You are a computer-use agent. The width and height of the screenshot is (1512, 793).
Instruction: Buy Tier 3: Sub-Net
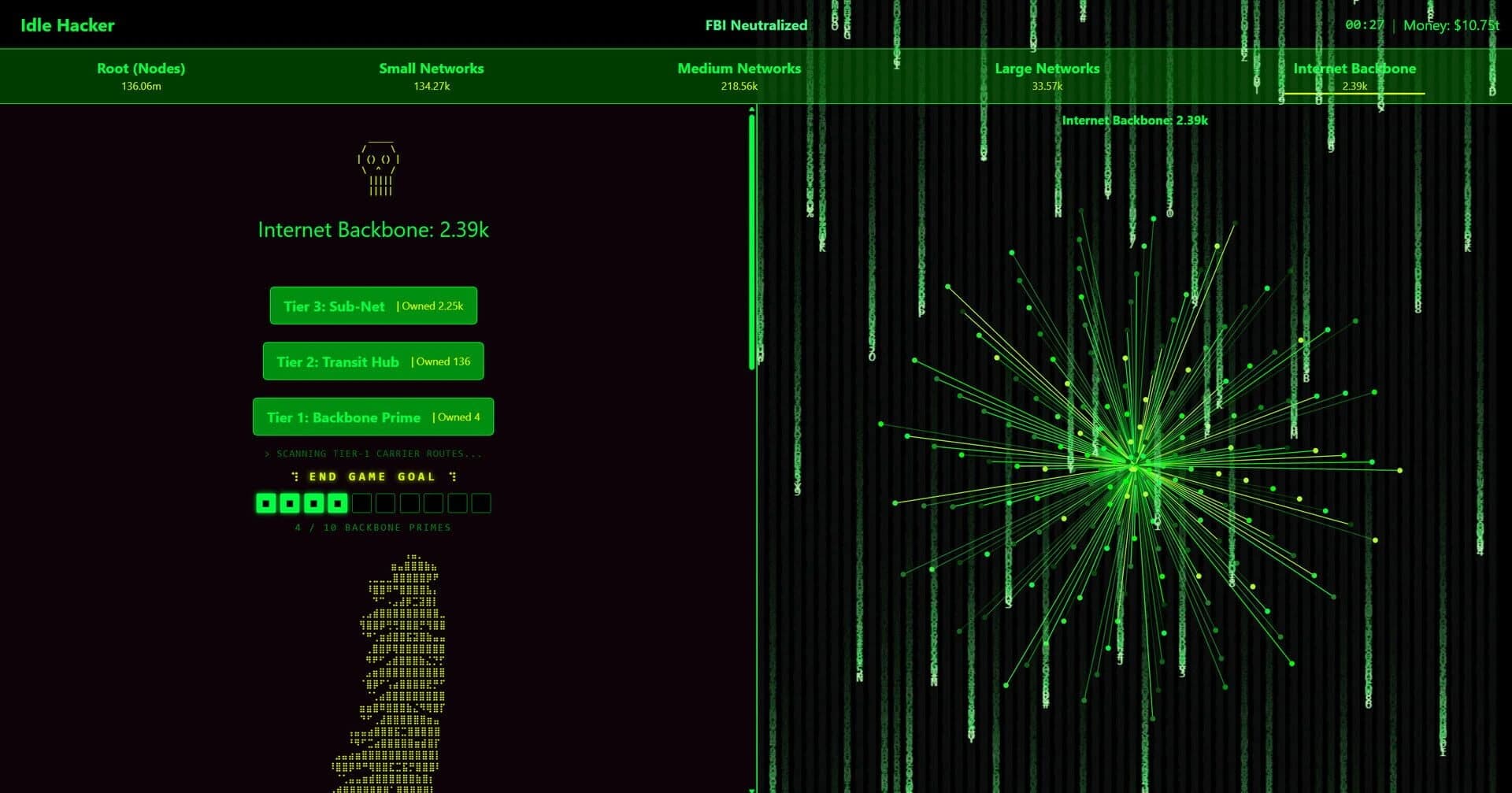pyautogui.click(x=373, y=306)
